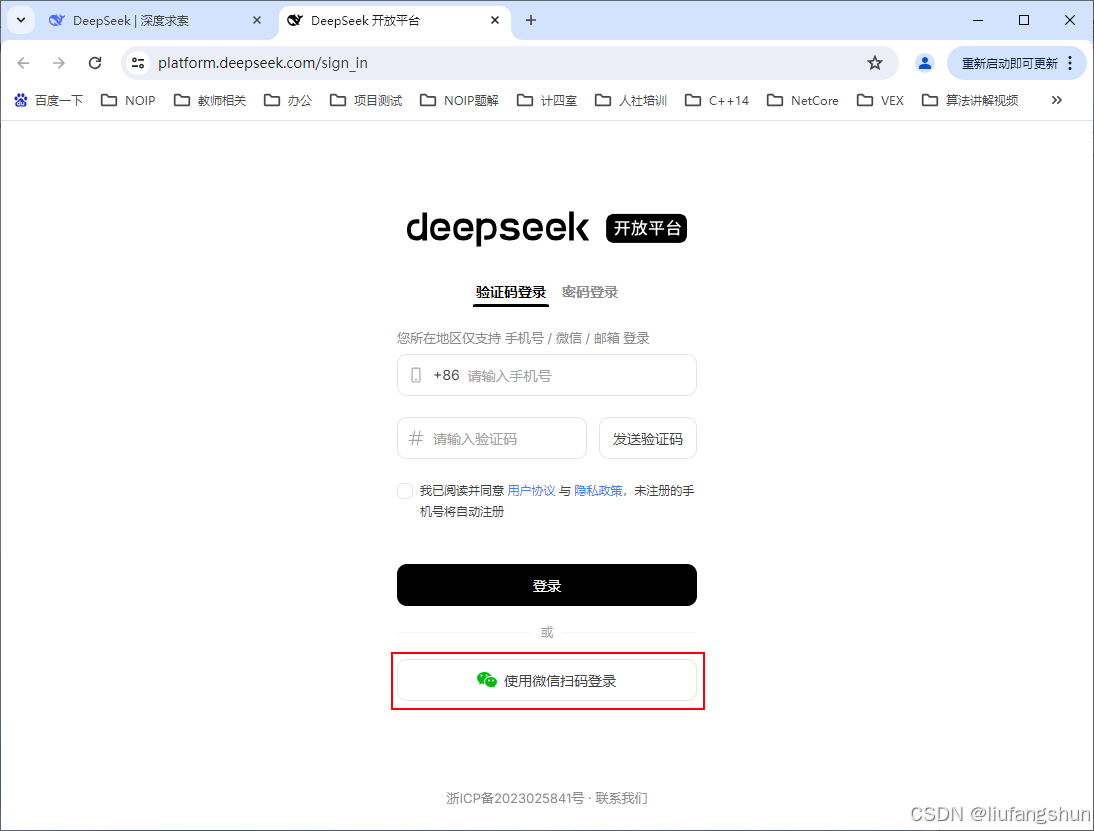Open the NetCore bookmark folder
This screenshot has width=1094, height=831.
[803, 100]
